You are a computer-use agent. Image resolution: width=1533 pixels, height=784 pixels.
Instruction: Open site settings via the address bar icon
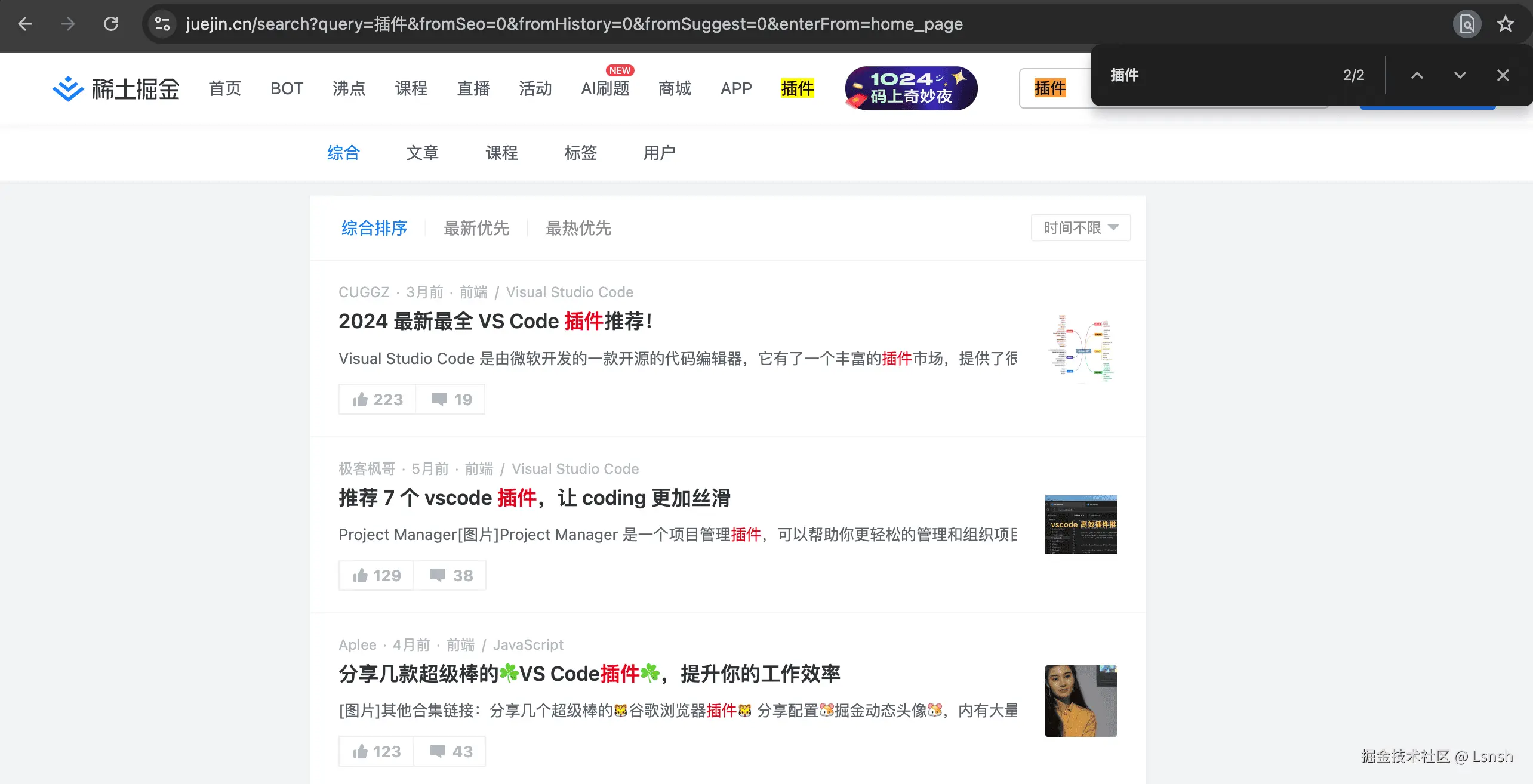tap(161, 24)
